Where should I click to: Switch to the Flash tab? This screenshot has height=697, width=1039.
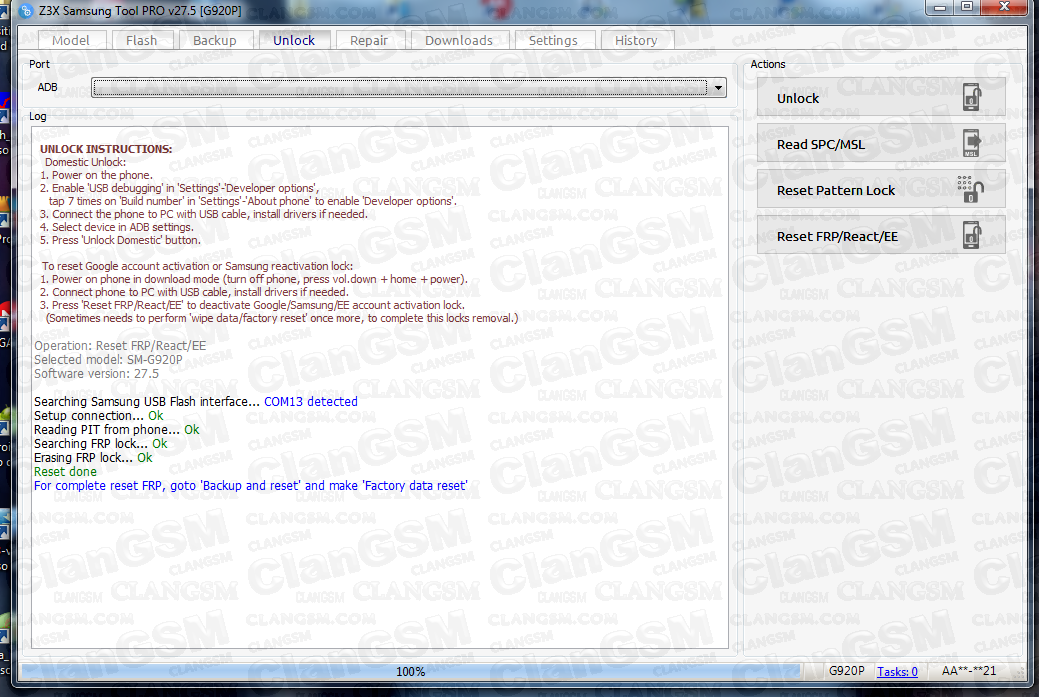tap(142, 40)
